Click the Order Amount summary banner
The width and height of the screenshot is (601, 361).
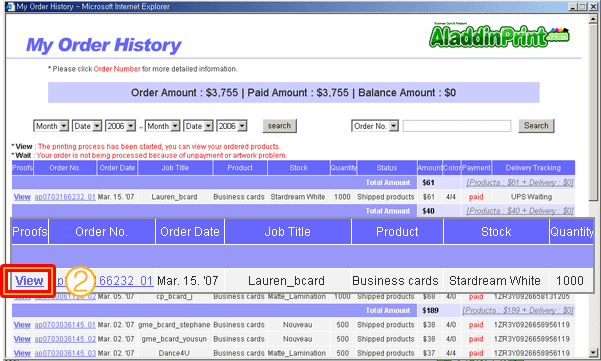click(x=294, y=92)
